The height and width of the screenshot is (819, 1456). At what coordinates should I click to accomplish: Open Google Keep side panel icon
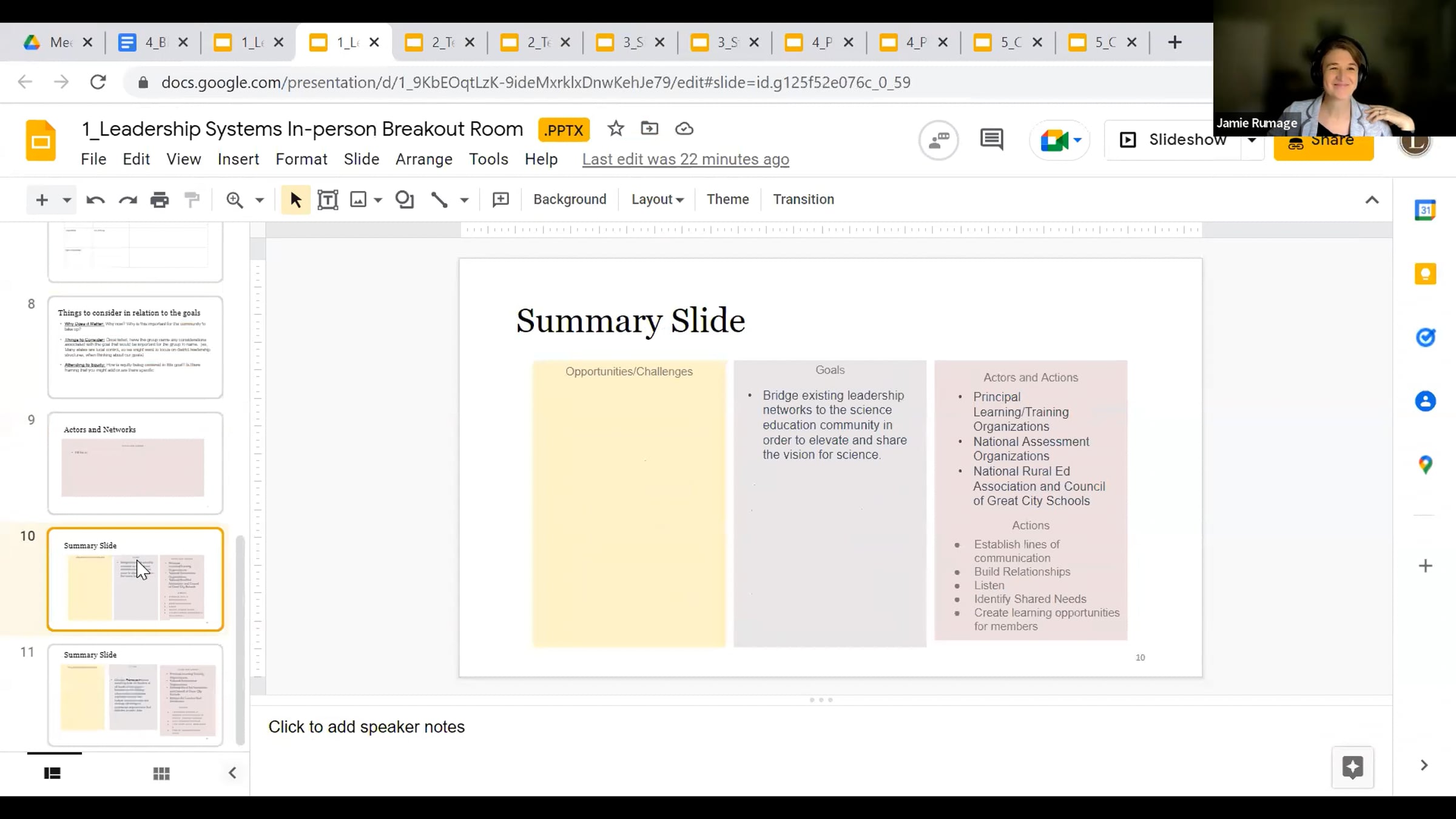pos(1425,274)
